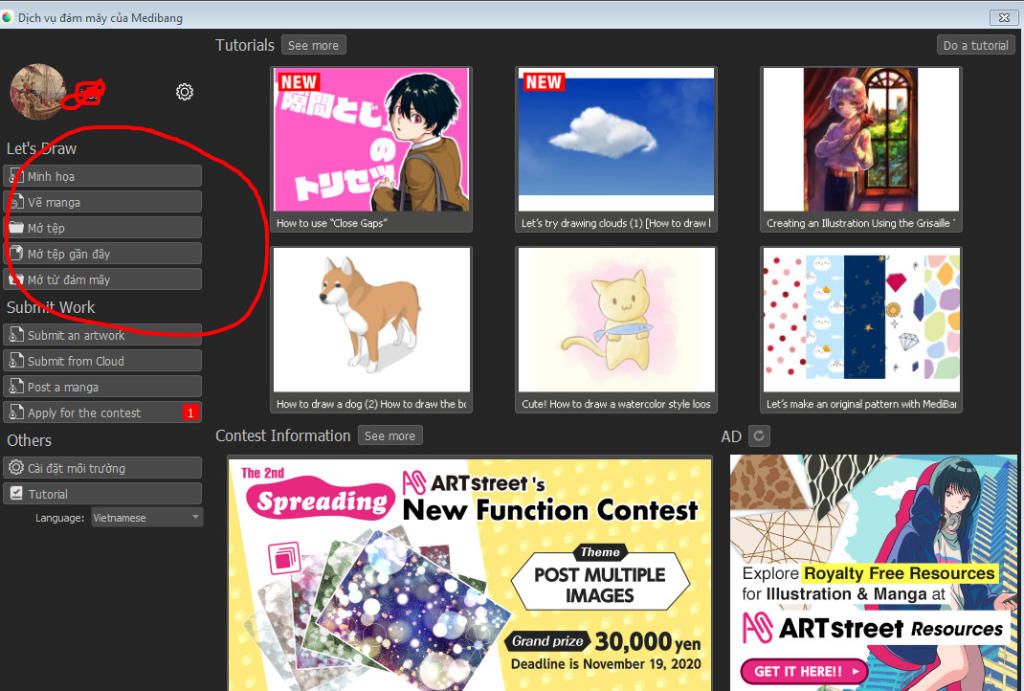1024x691 pixels.
Task: Choose Vẽ manga option
Action: click(103, 202)
